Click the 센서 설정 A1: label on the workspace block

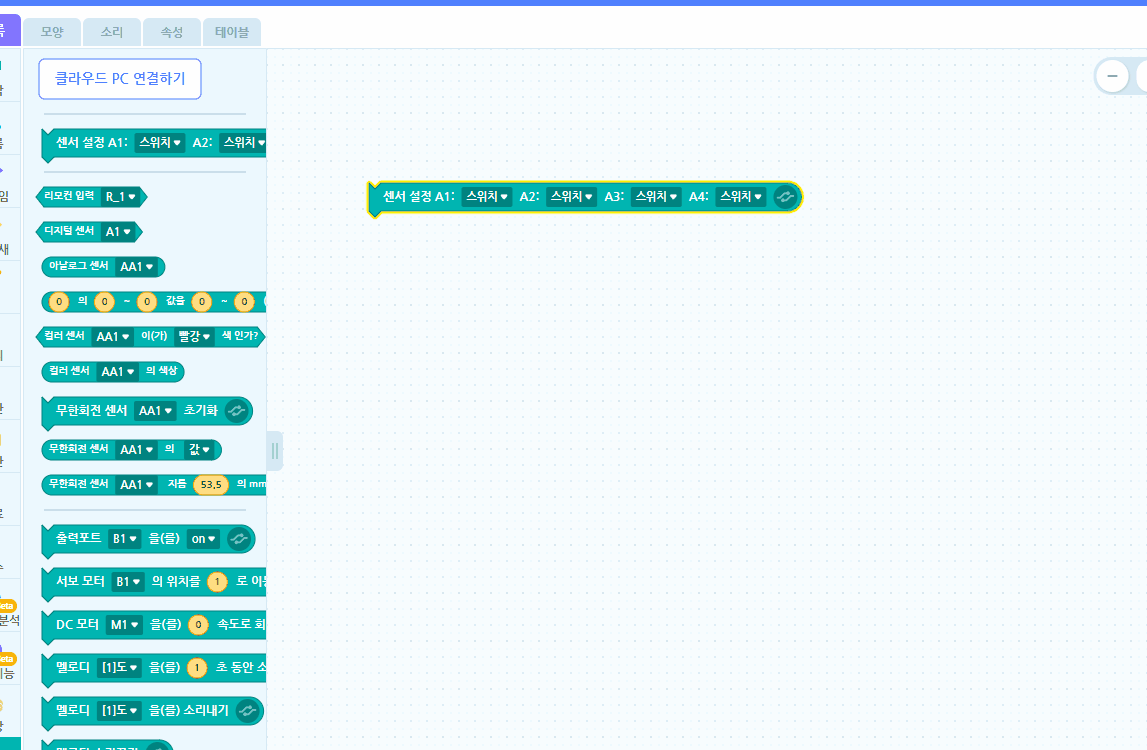click(x=419, y=196)
